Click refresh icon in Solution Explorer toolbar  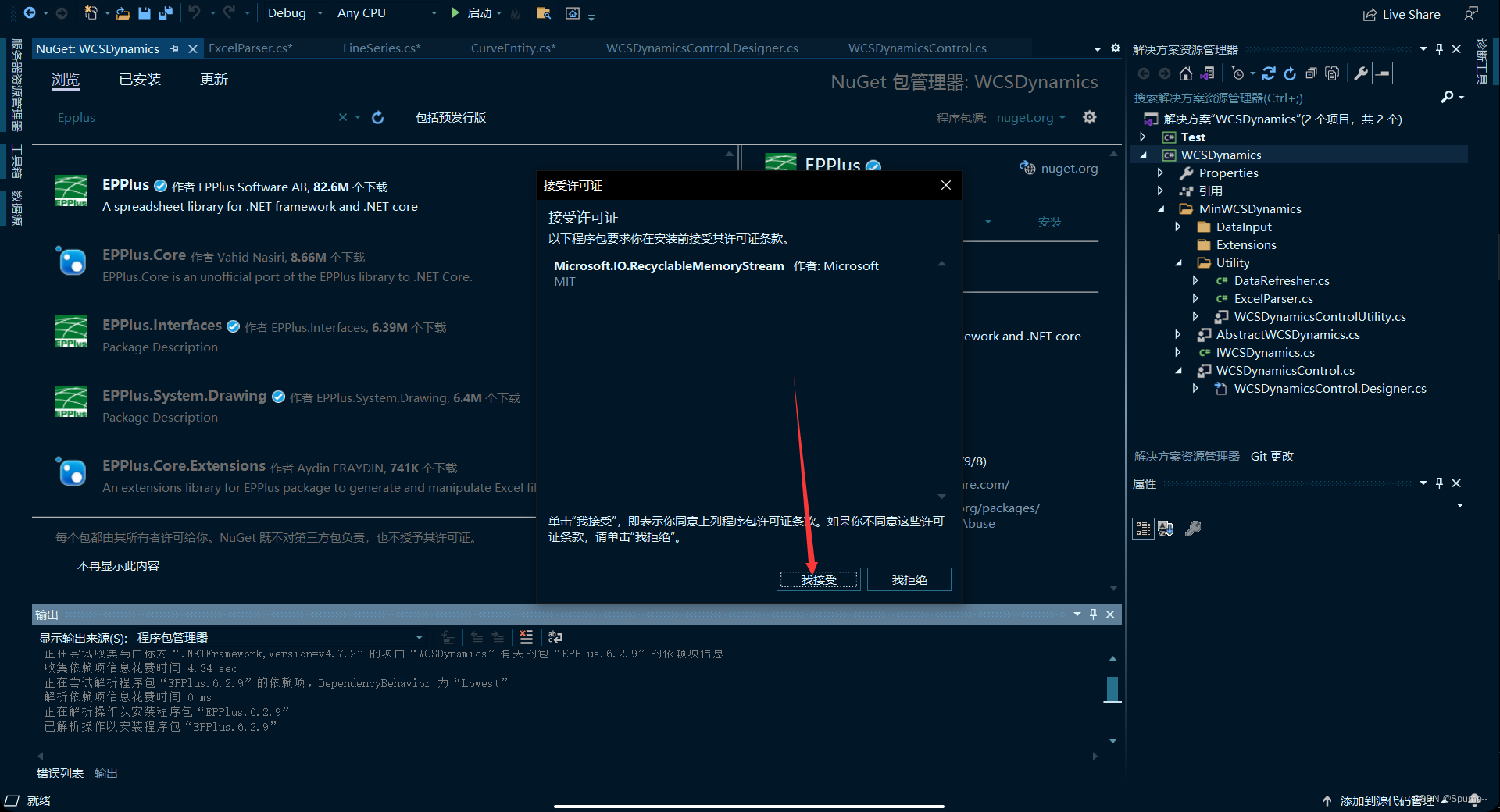(x=1290, y=73)
